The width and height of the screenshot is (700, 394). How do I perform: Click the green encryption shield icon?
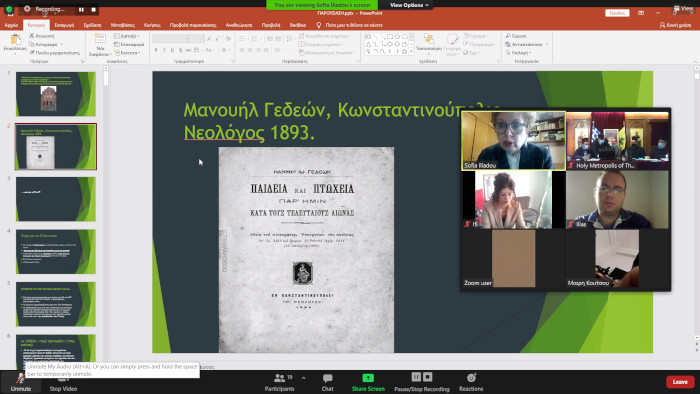[x=9, y=8]
